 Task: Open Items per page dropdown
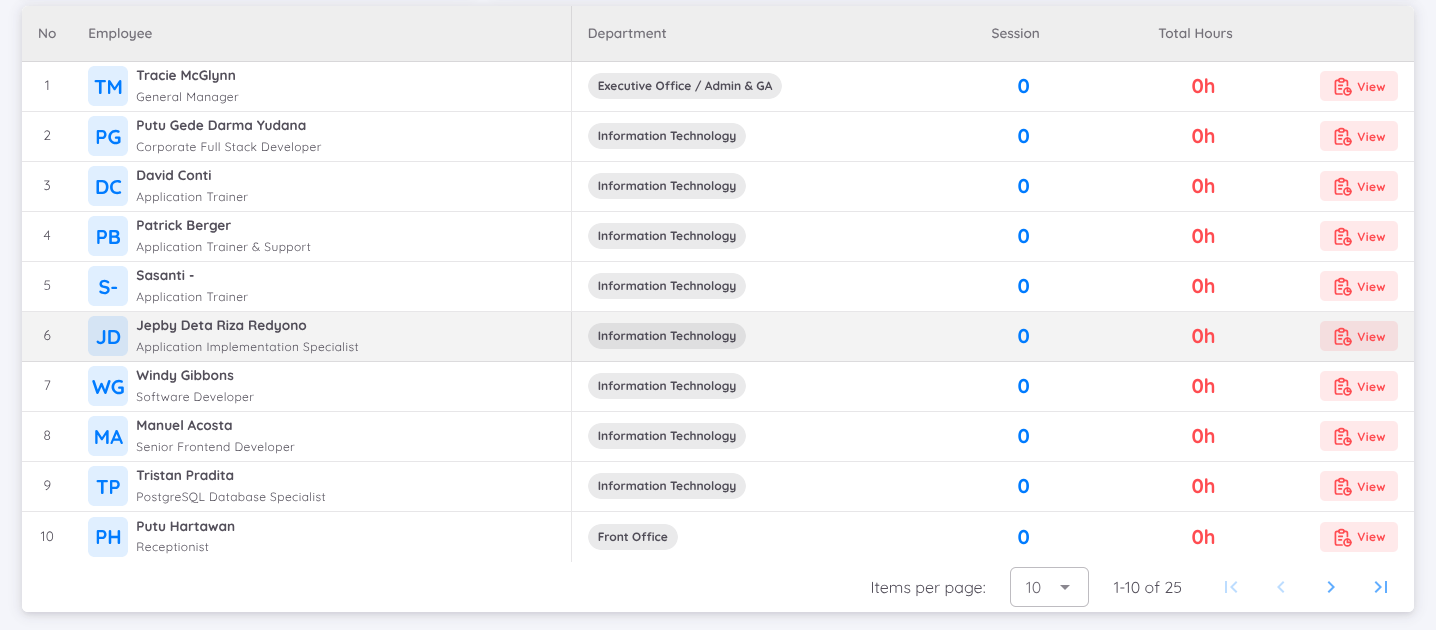point(1049,588)
